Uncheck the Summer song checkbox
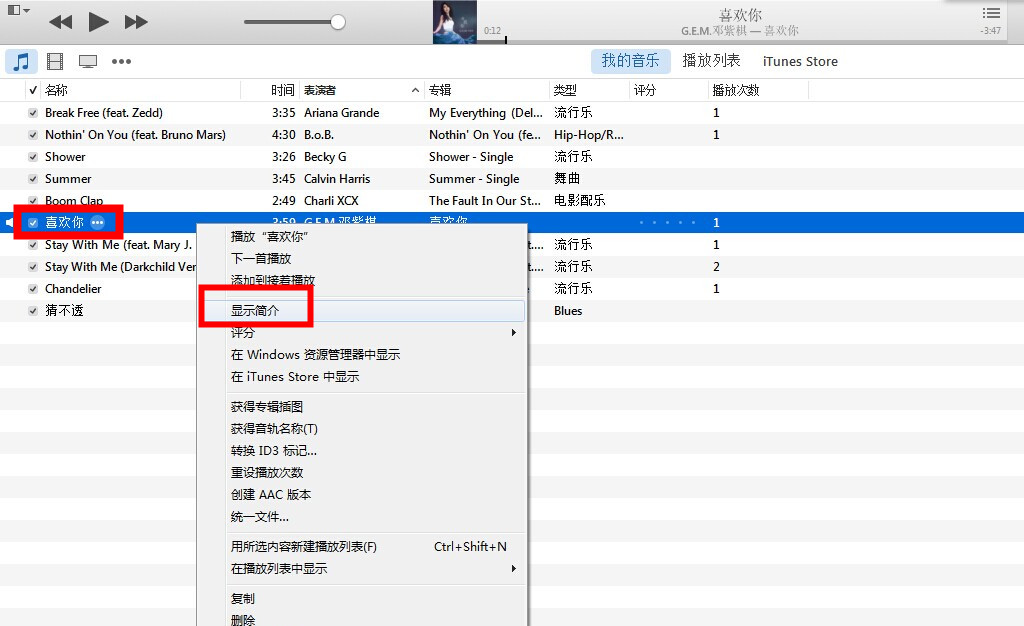 33,179
